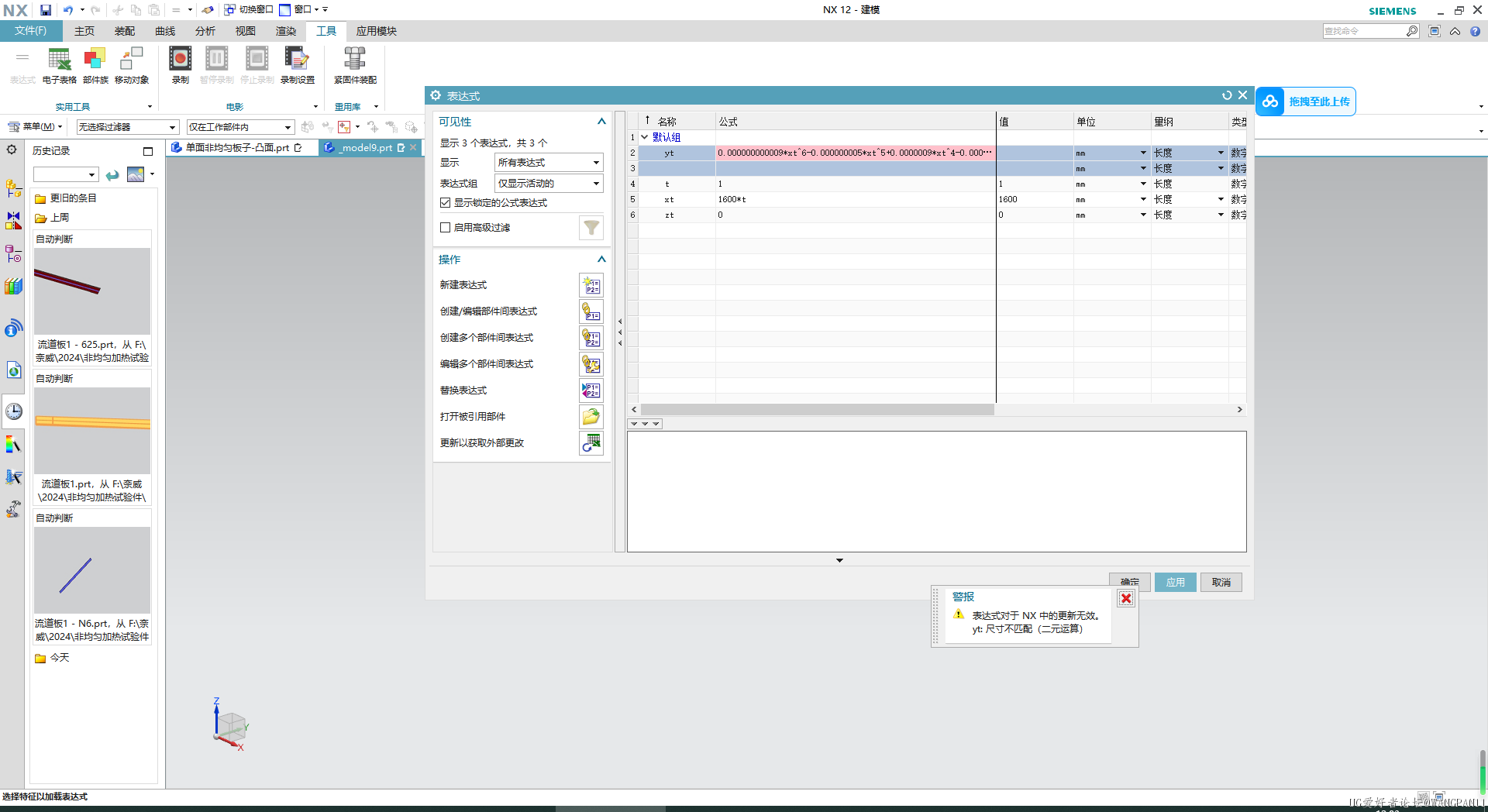1488x812 pixels.
Task: Click the help question mark icon
Action: 1475,31
